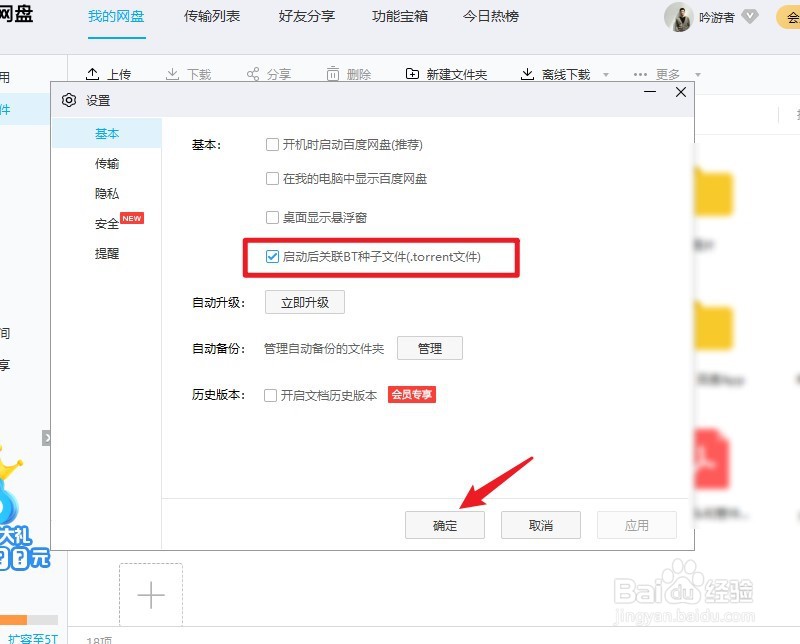Open the 今日热榜 top tab
Viewport: 800px width, 644px height.
[491, 16]
